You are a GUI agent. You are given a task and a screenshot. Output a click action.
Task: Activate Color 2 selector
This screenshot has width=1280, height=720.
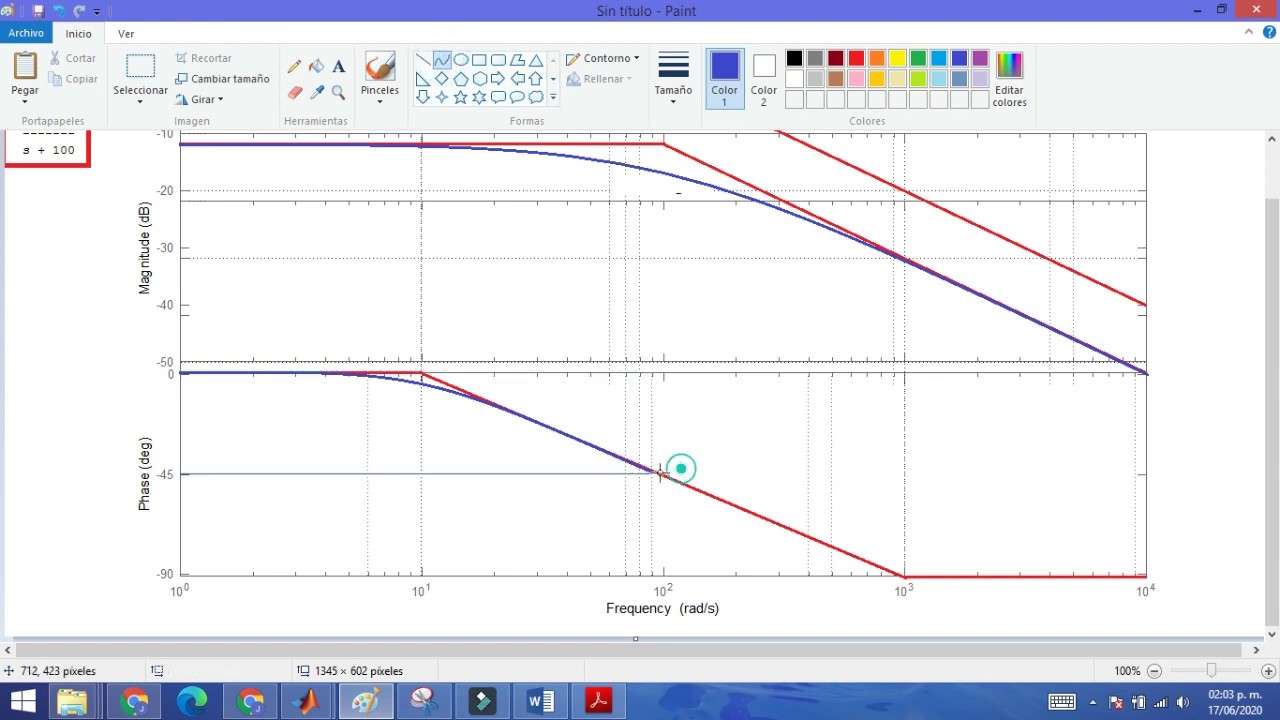[764, 79]
